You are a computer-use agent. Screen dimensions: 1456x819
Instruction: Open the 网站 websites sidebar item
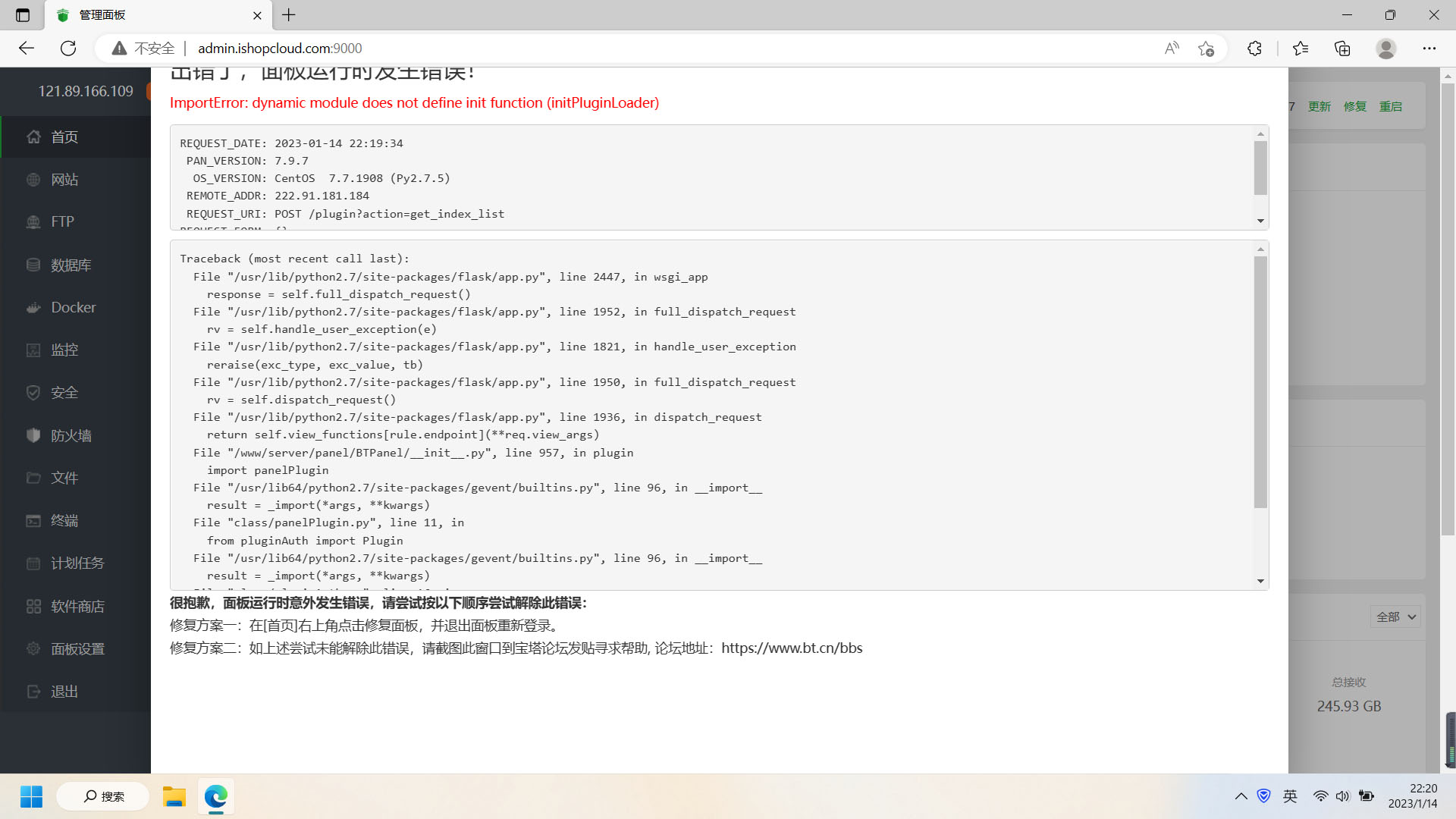coord(76,180)
